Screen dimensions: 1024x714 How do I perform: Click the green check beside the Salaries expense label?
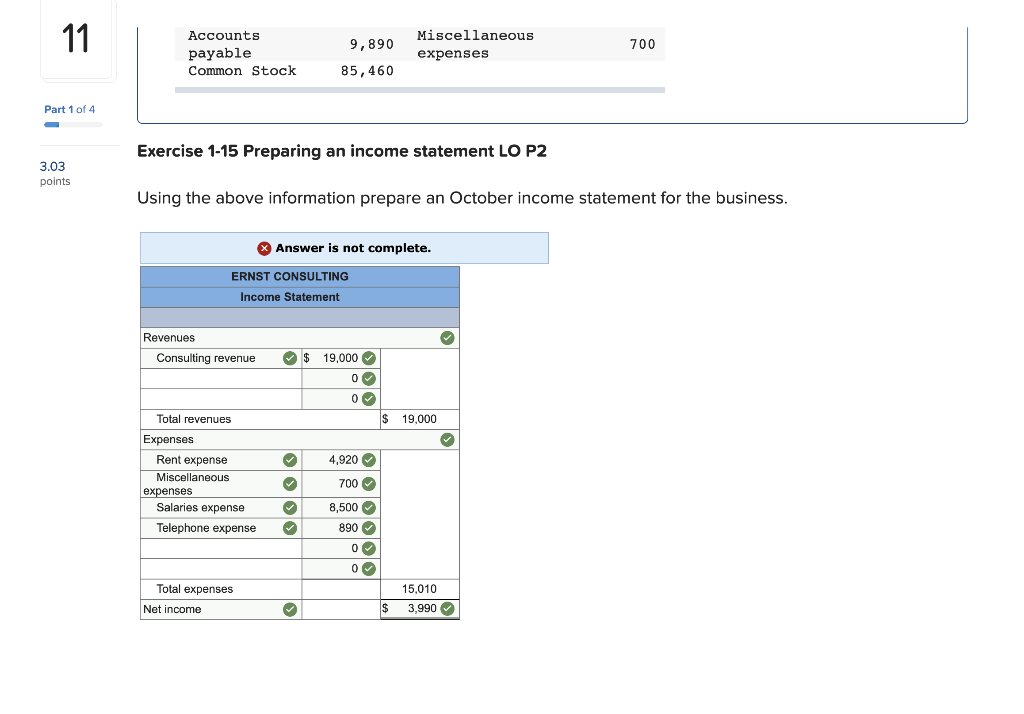click(290, 508)
